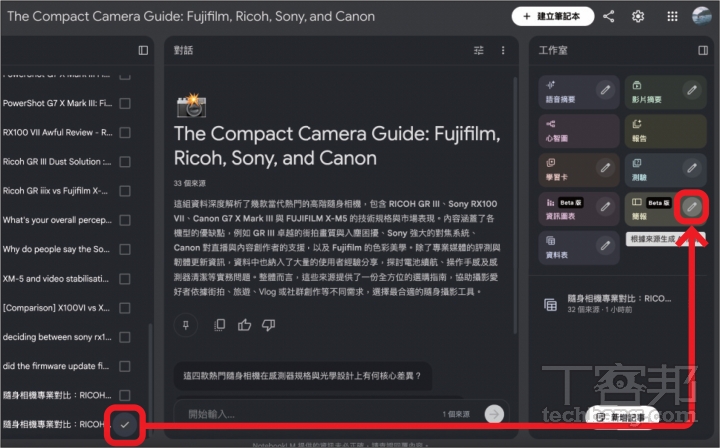Image resolution: width=720 pixels, height=448 pixels.
Task: Customize 簡報 with its pencil icon
Action: tap(692, 207)
